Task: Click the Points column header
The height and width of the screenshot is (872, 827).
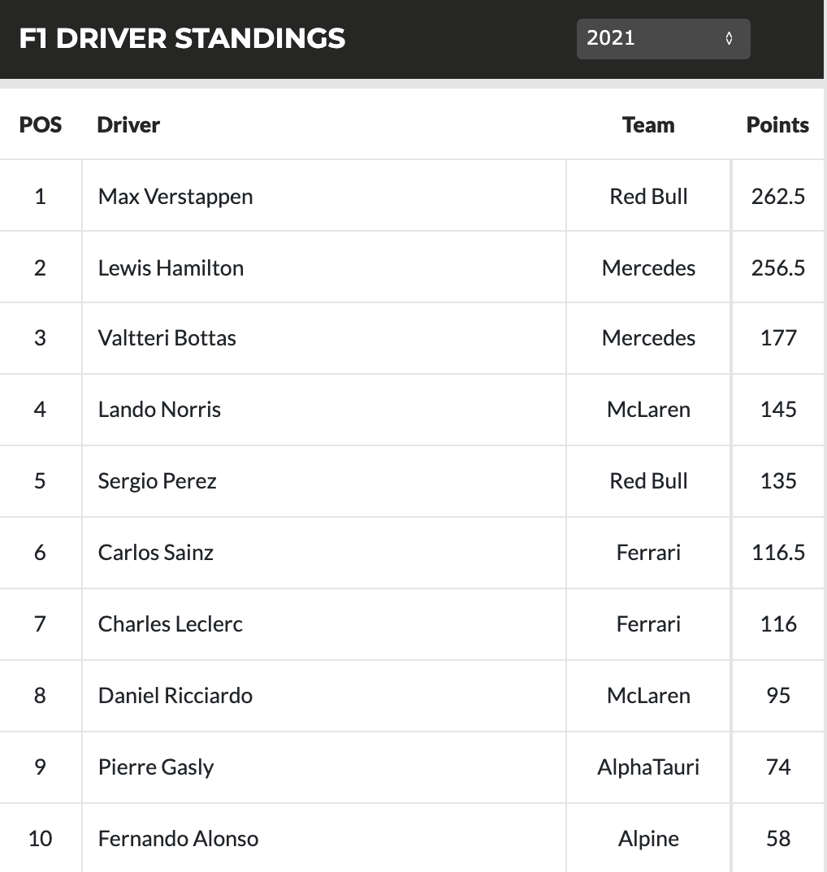Action: click(777, 125)
